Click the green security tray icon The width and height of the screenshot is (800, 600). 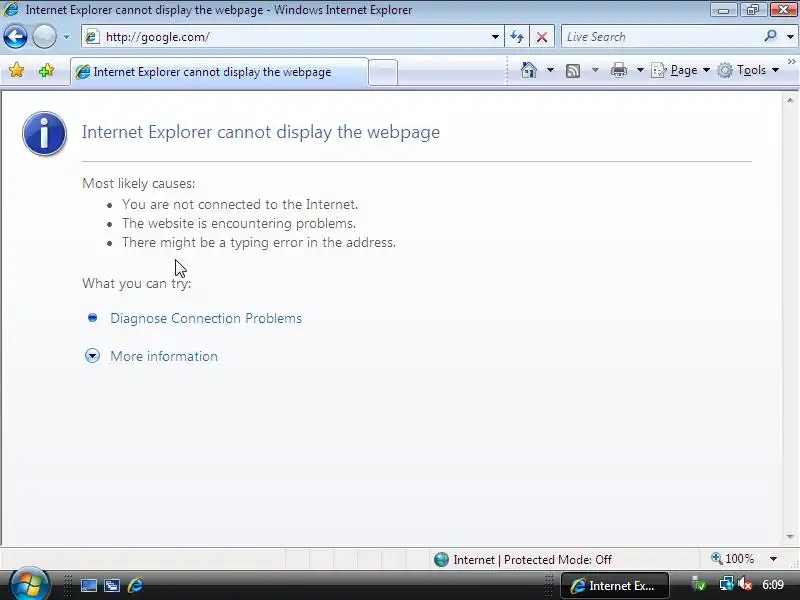[699, 584]
